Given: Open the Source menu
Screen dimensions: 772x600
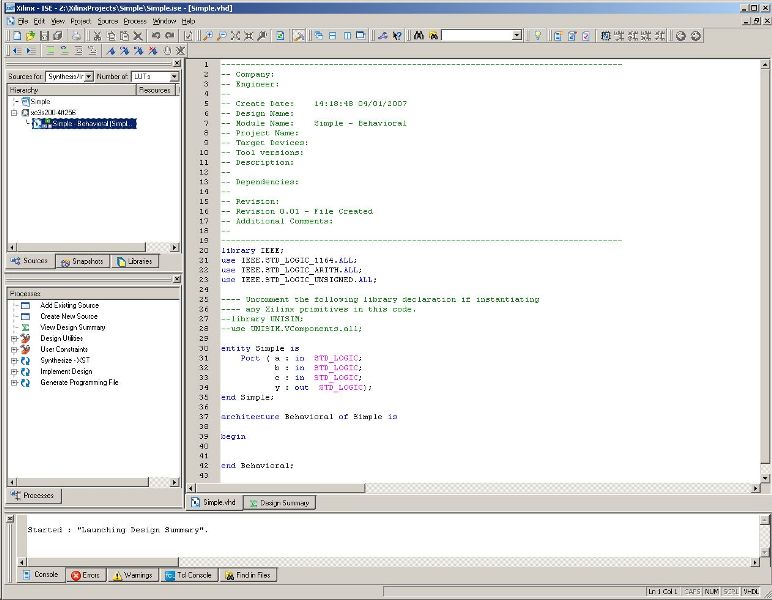Looking at the screenshot, I should 108,21.
